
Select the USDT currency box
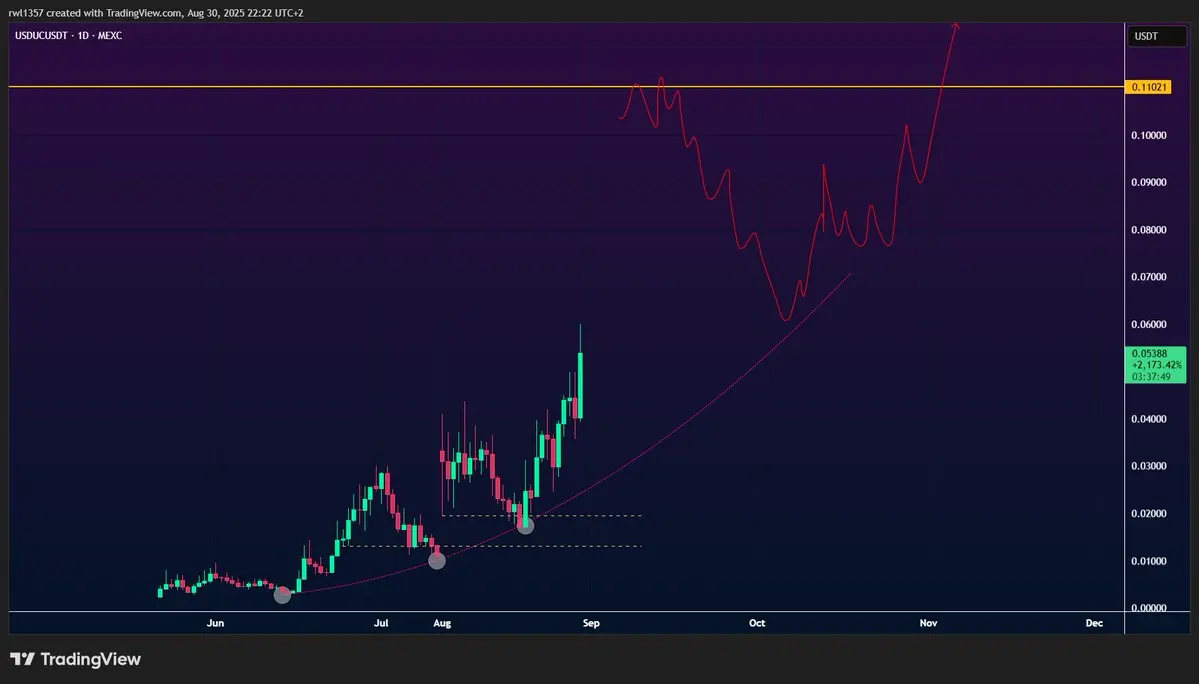pos(1156,37)
